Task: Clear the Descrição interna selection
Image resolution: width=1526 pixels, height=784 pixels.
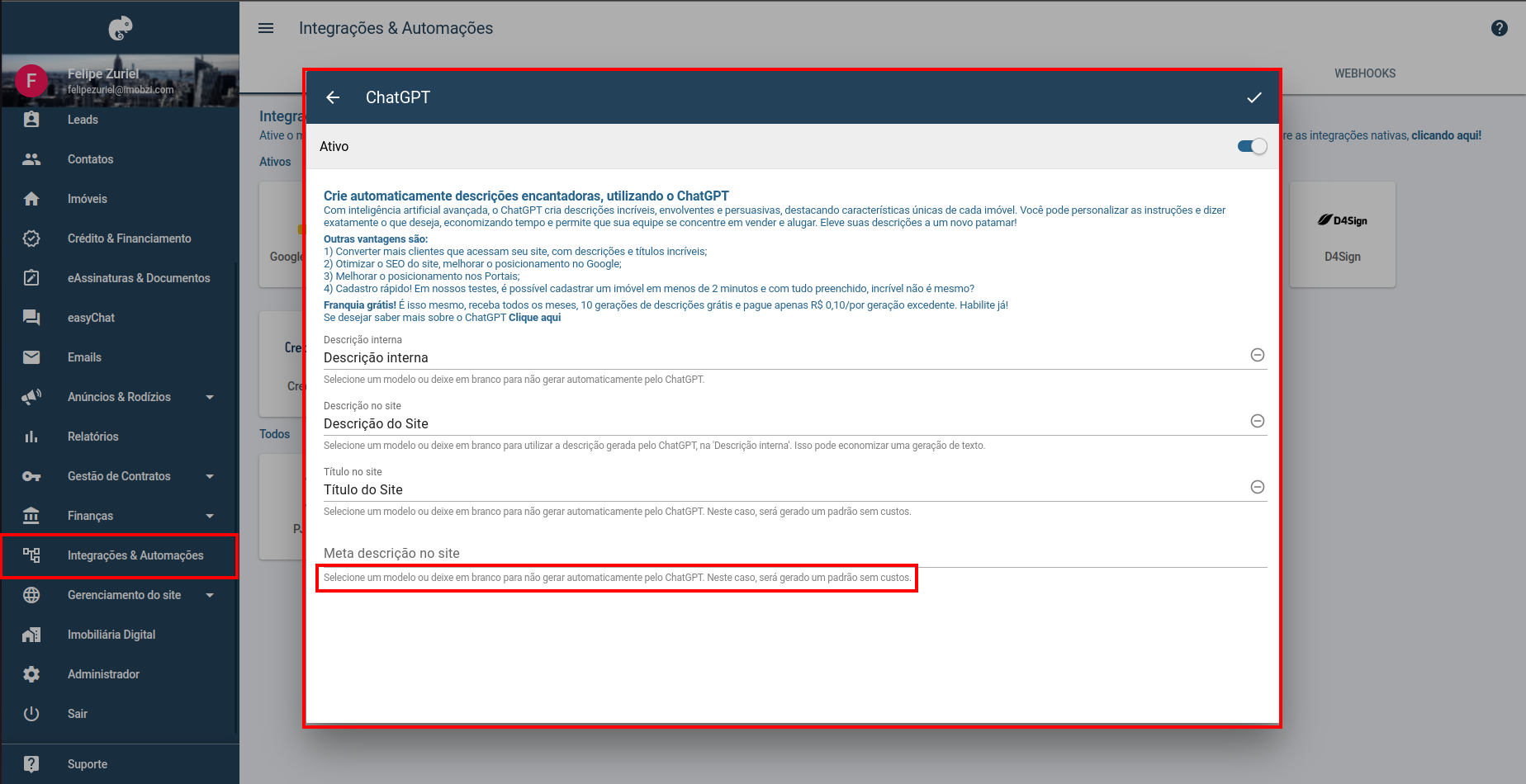Action: point(1258,355)
